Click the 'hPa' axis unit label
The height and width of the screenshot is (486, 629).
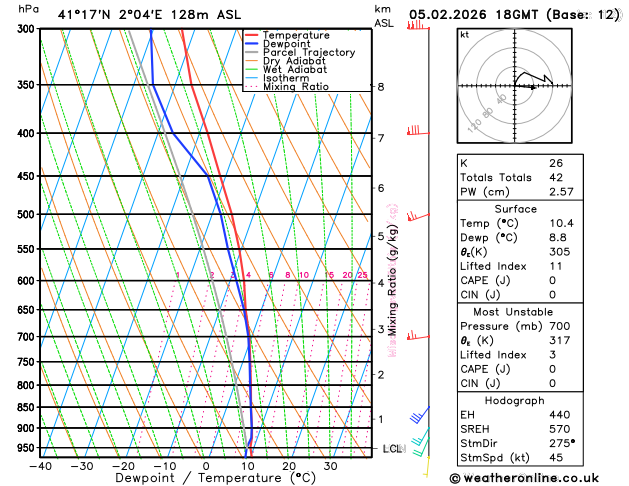(28, 9)
